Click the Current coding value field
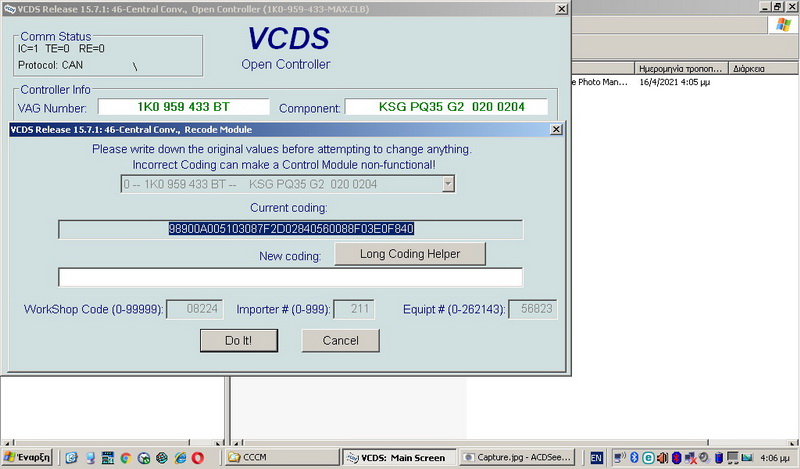800x469 pixels. coord(290,229)
